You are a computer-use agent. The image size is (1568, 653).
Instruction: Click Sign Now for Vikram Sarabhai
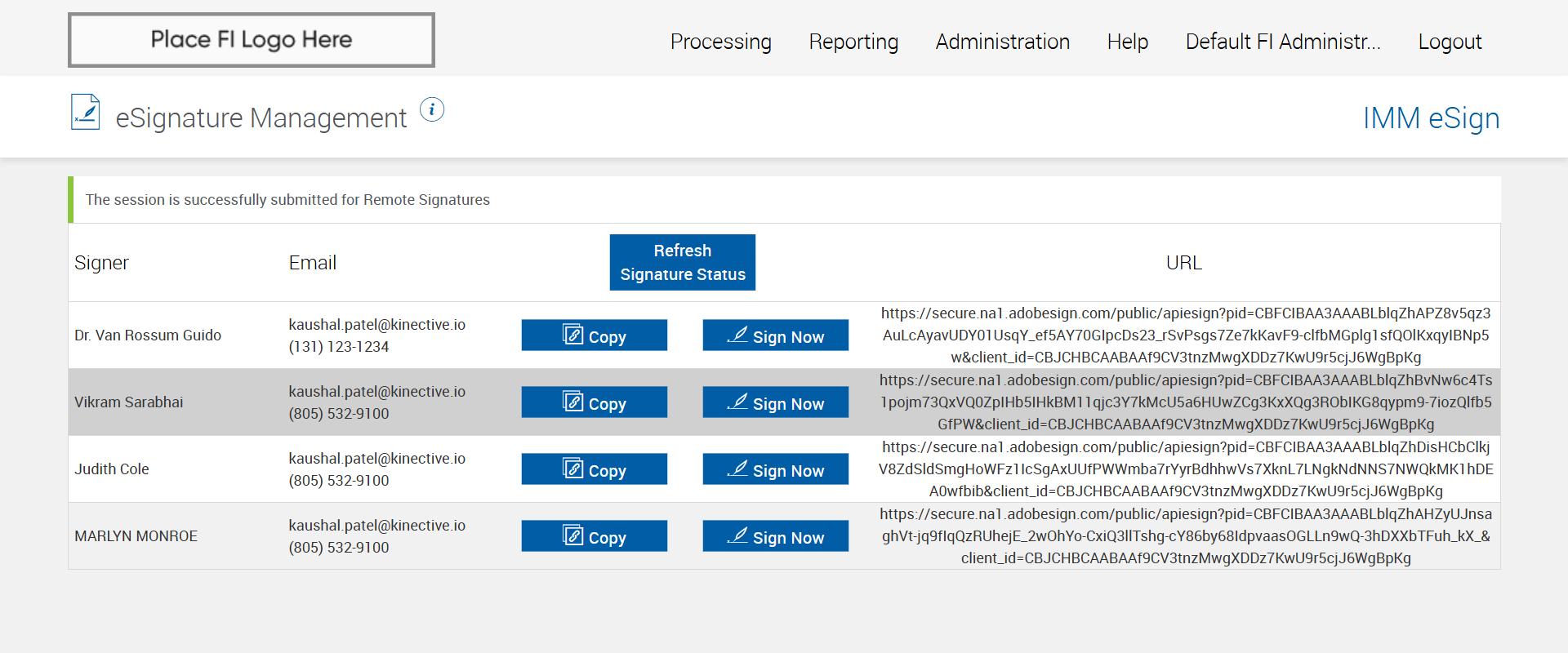coord(775,402)
